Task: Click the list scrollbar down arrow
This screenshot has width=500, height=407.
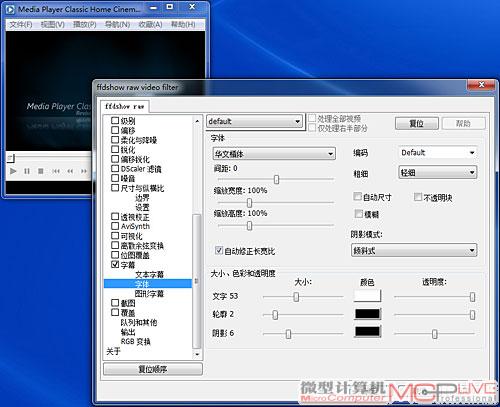Action: (197, 354)
